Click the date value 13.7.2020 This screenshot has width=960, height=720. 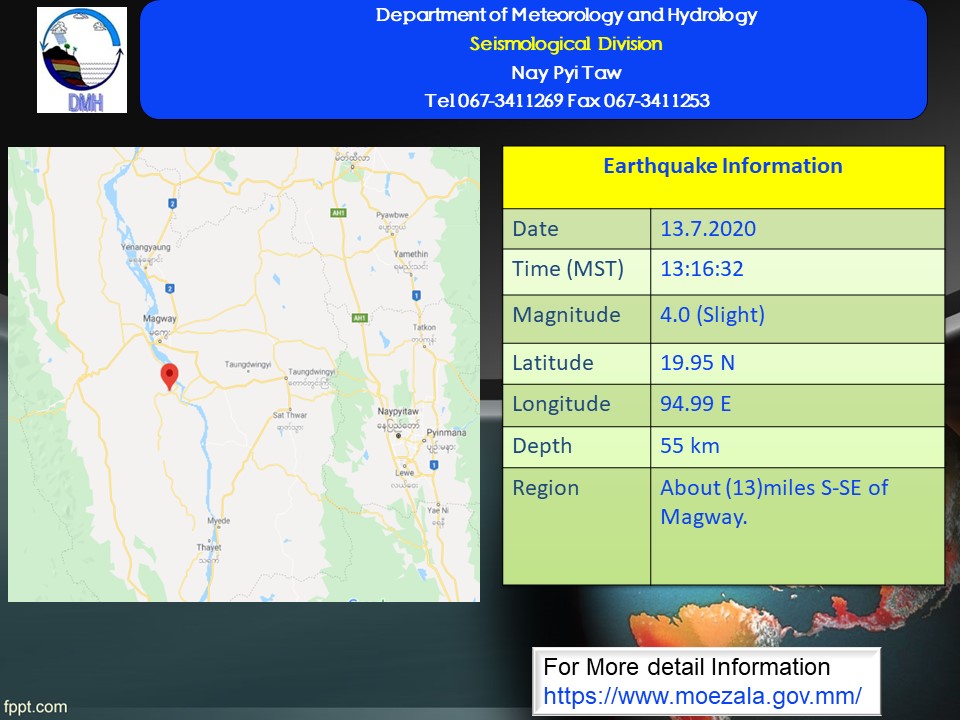708,229
